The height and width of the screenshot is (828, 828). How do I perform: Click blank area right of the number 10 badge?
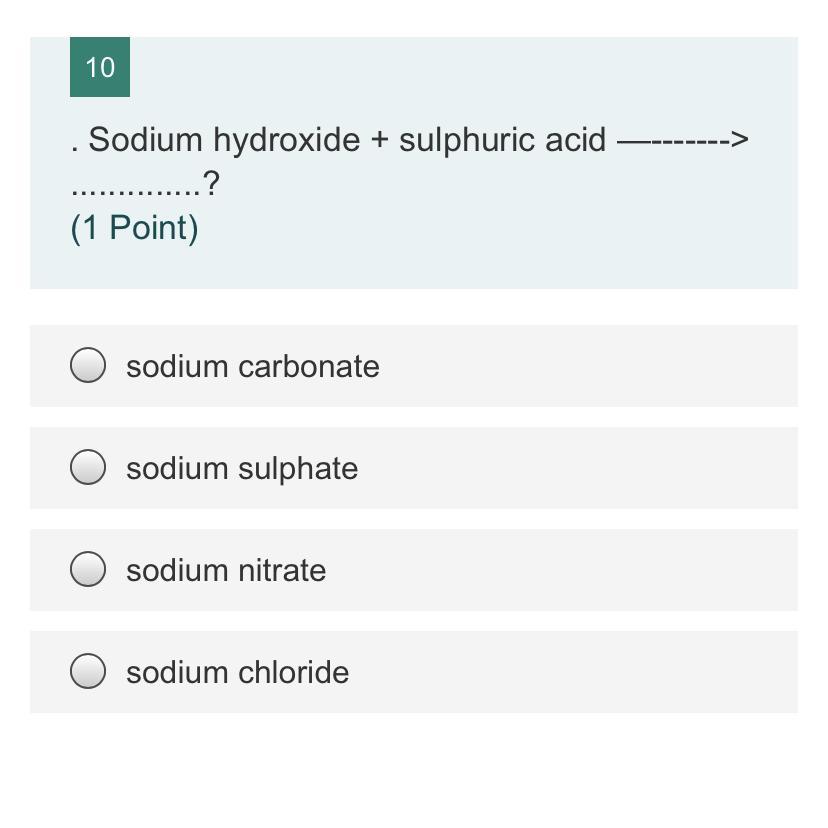coord(450,67)
